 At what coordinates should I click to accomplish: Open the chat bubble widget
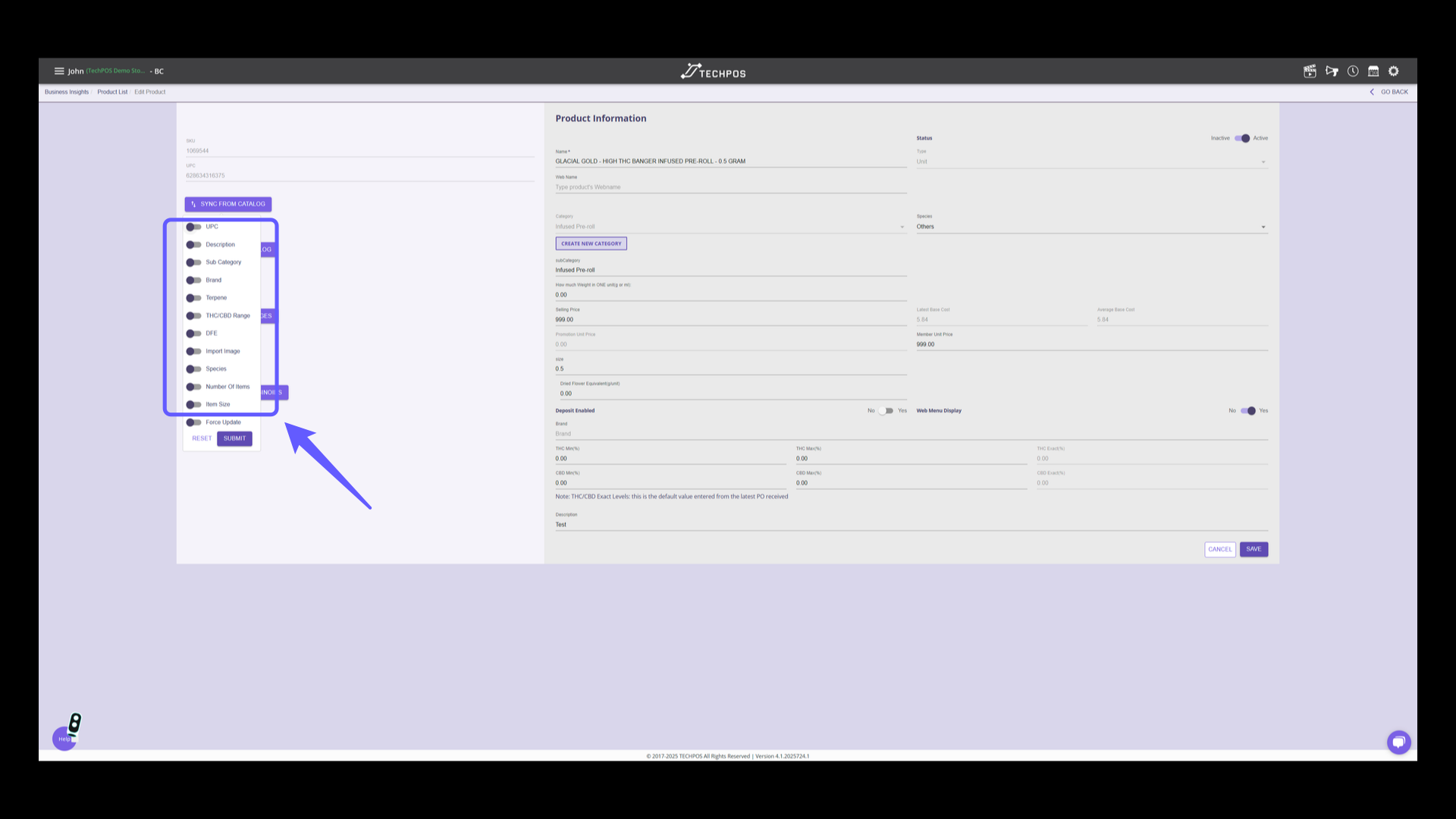pyautogui.click(x=1399, y=742)
